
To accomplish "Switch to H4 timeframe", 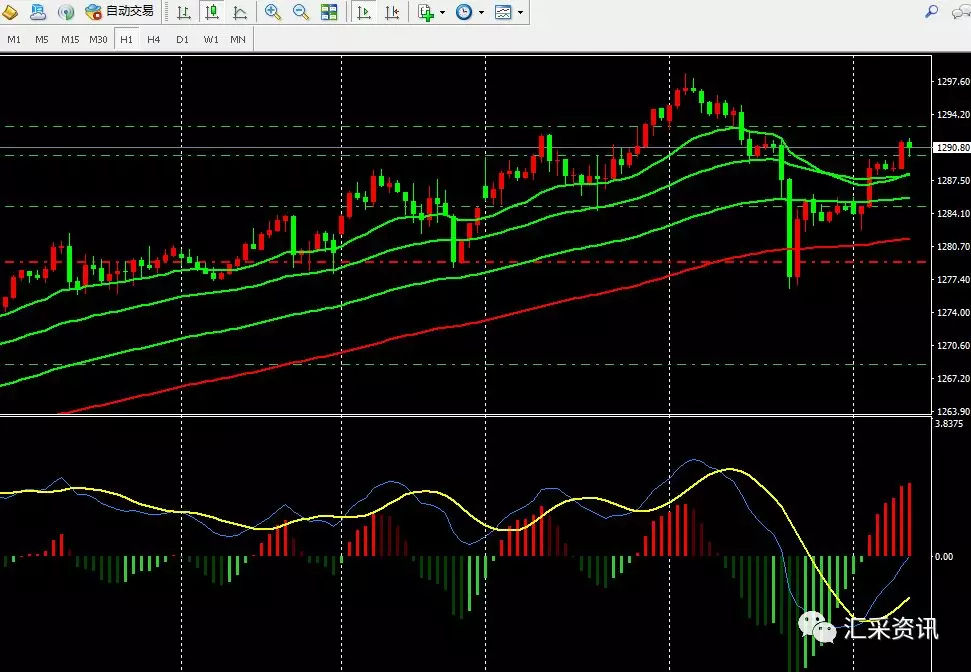I will pos(154,39).
